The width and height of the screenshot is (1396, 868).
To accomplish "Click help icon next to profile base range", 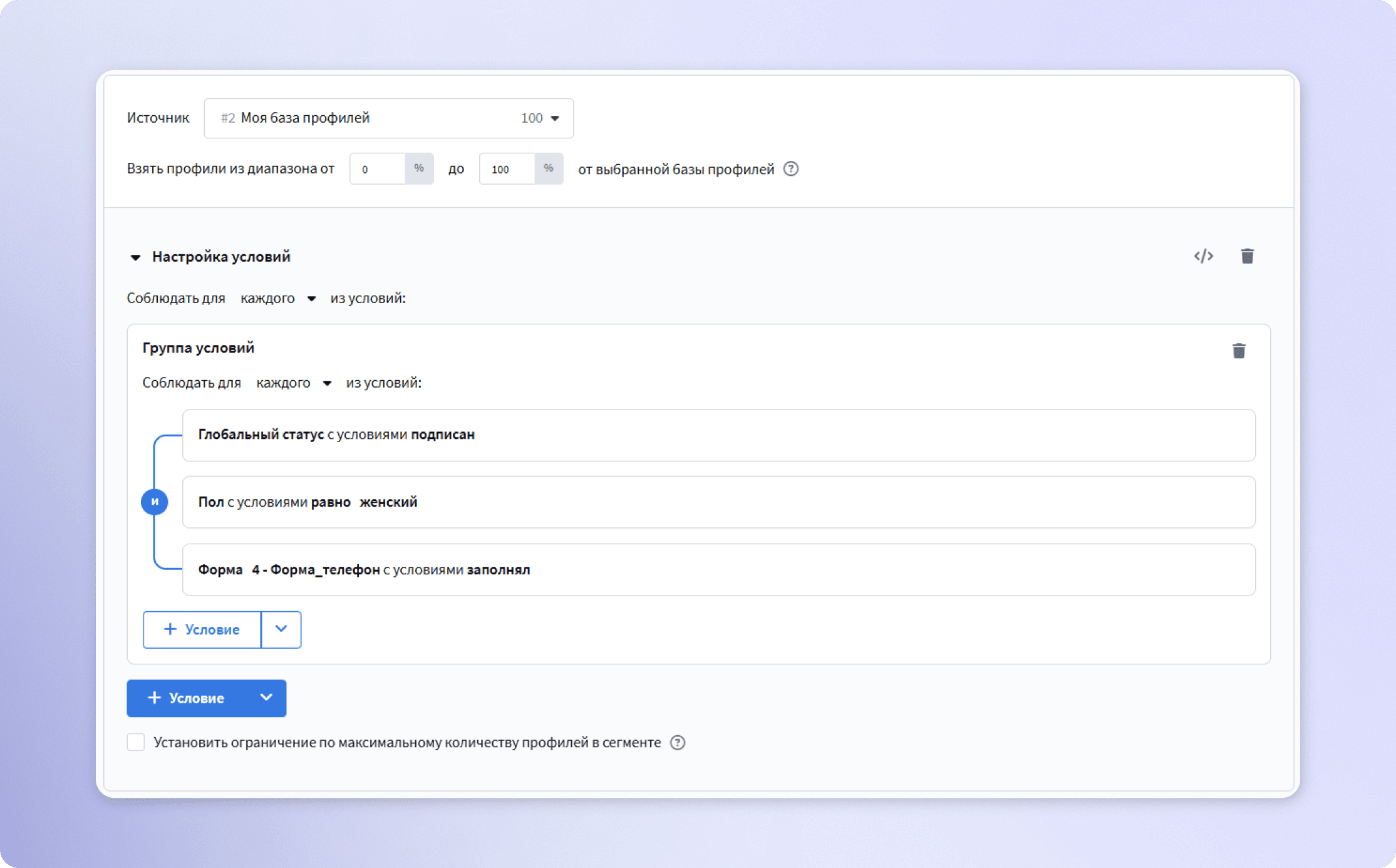I will 791,169.
